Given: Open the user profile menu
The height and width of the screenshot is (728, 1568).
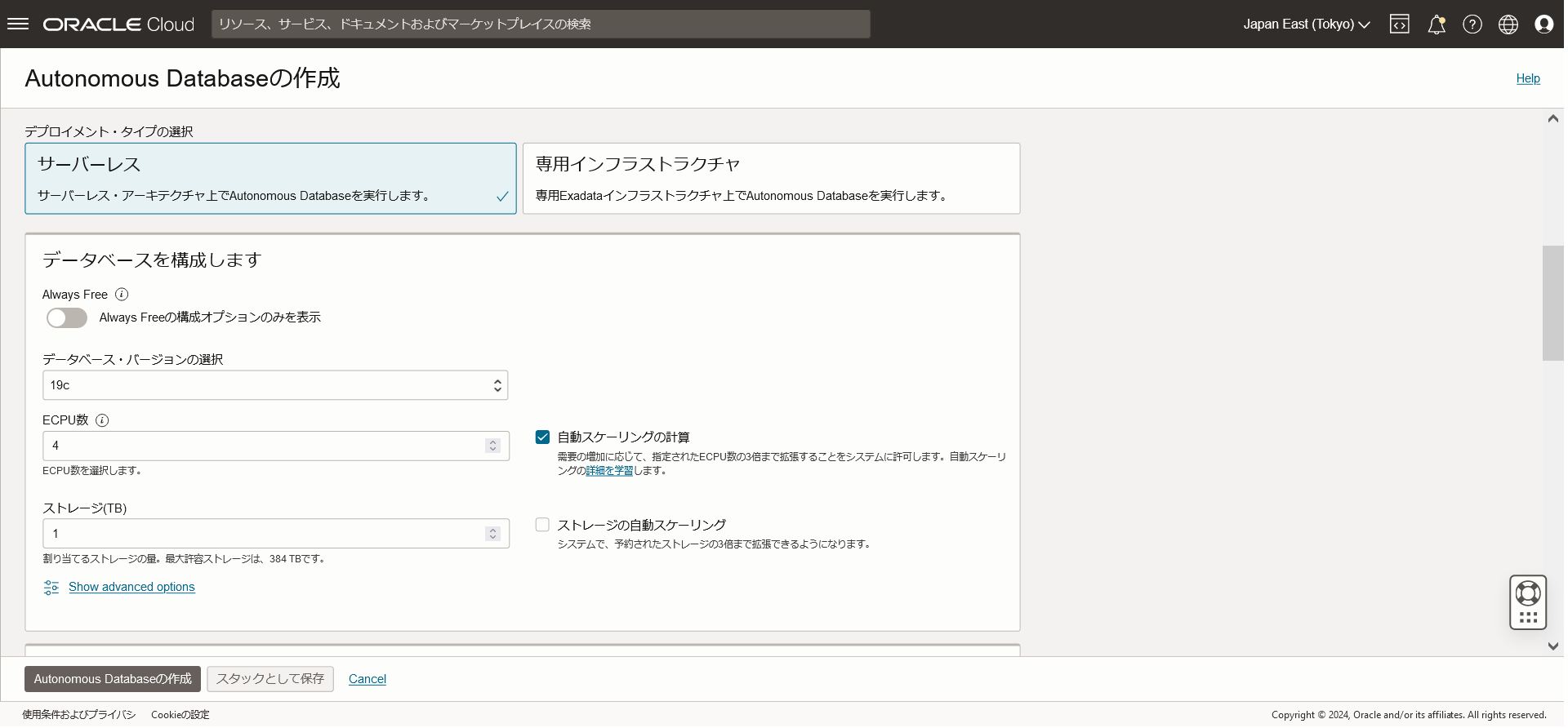Looking at the screenshot, I should [x=1544, y=24].
